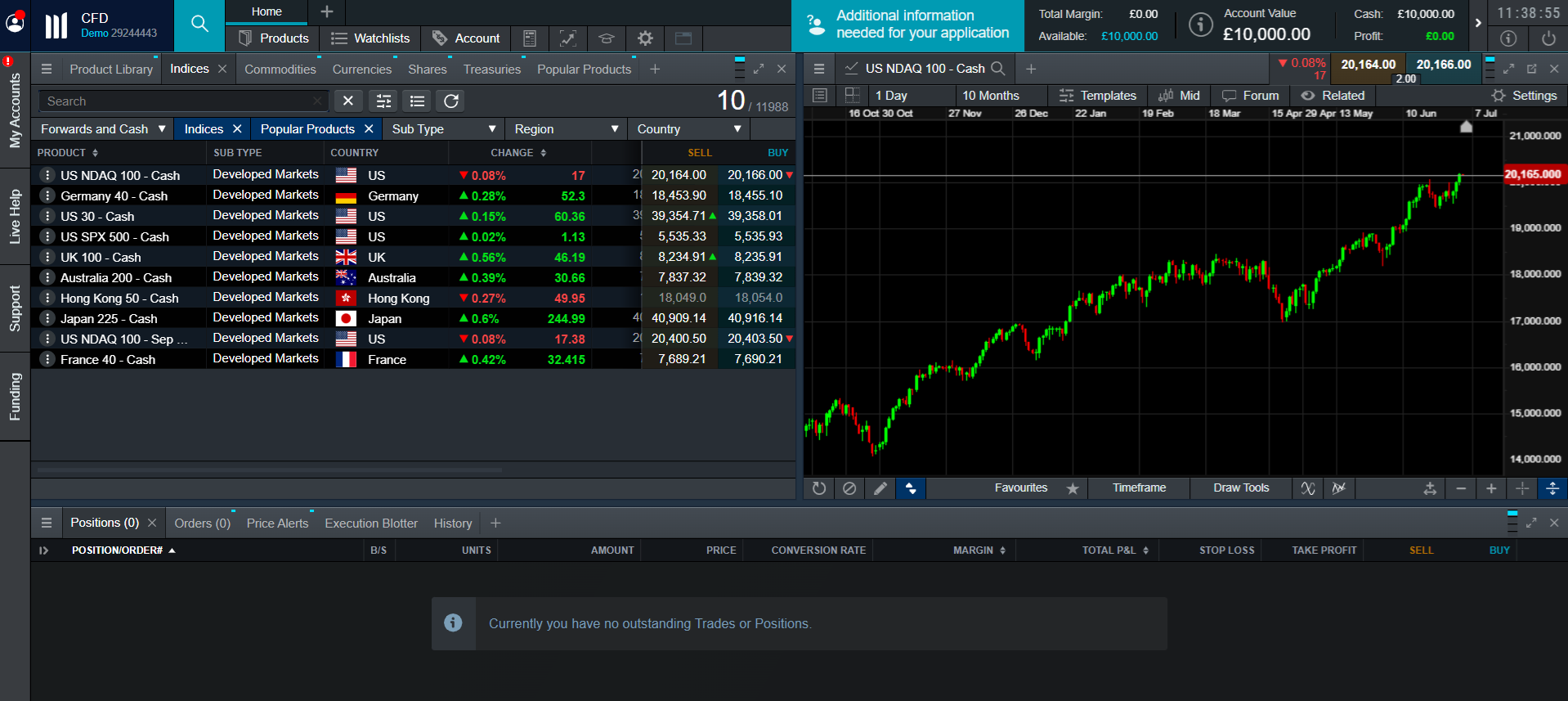The height and width of the screenshot is (701, 1568).
Task: Open the technical indicators wave icon
Action: 1308,488
